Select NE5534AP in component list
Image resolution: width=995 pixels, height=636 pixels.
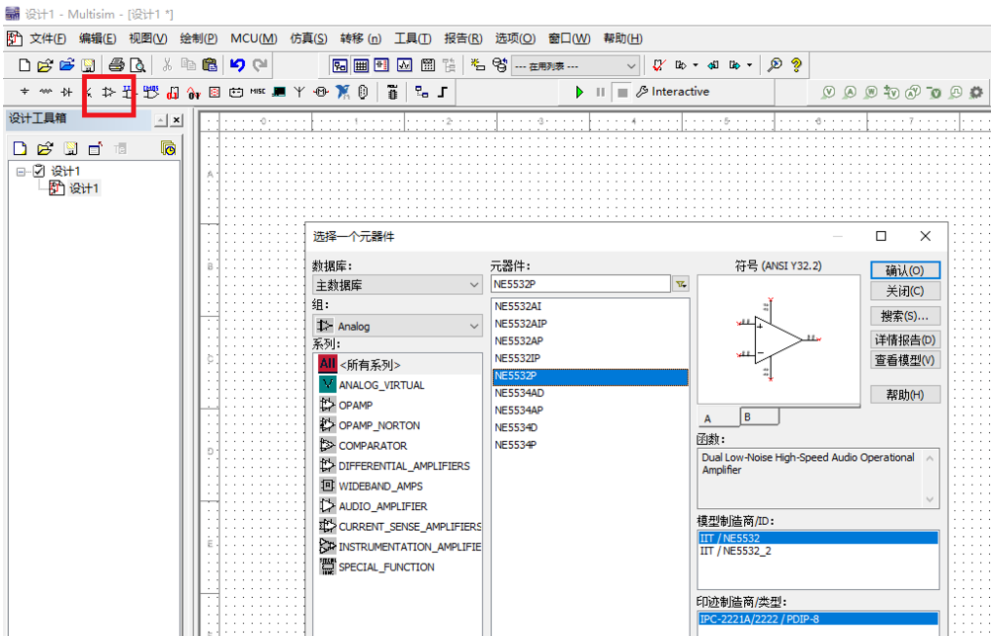point(519,410)
